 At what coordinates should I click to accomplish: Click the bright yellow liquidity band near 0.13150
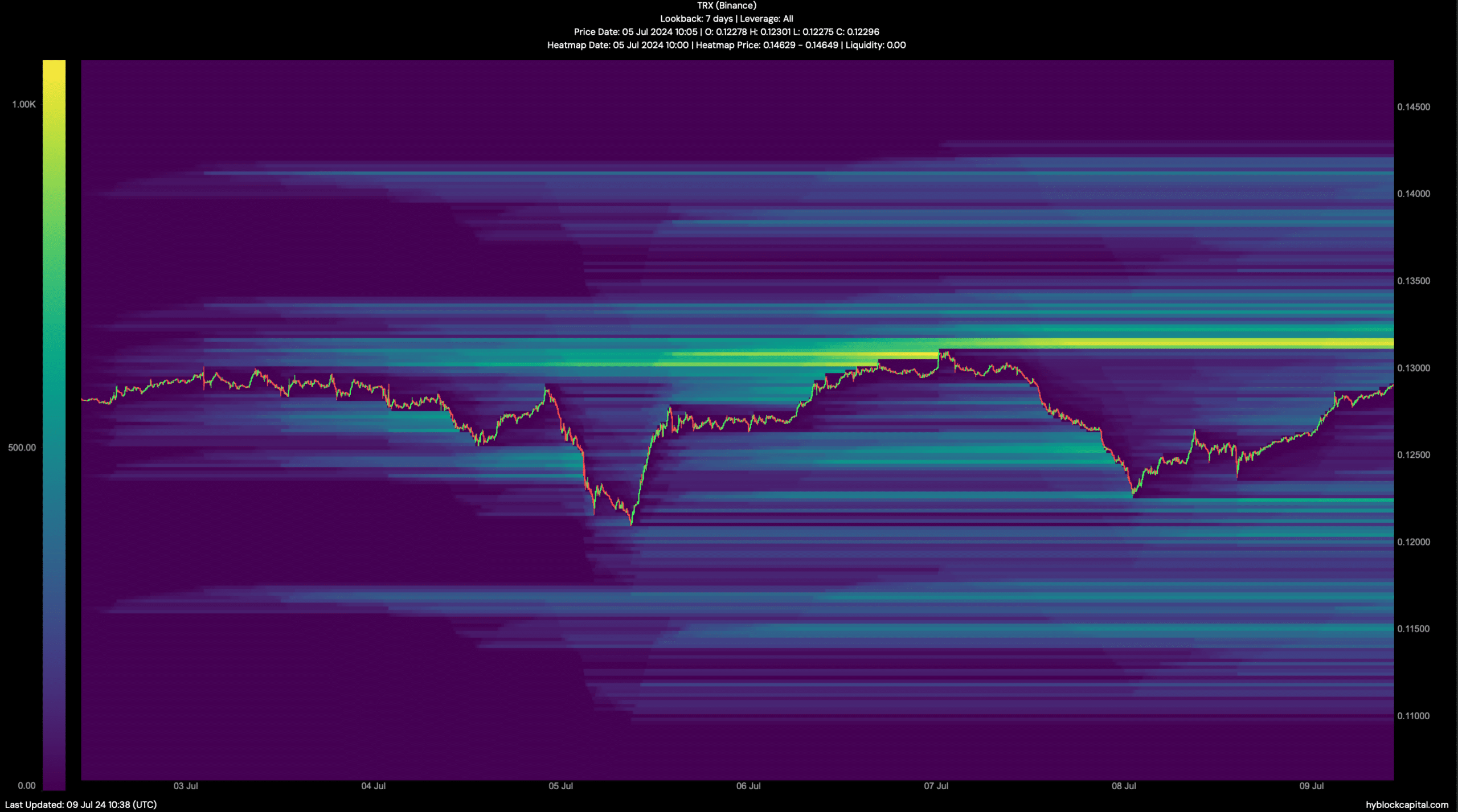(1166, 343)
